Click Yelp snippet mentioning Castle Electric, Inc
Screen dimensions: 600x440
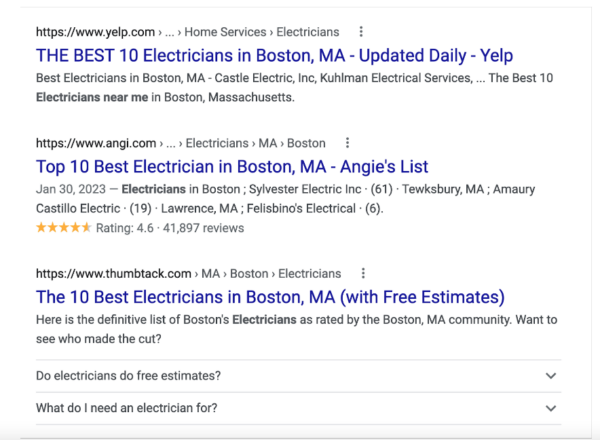[294, 88]
